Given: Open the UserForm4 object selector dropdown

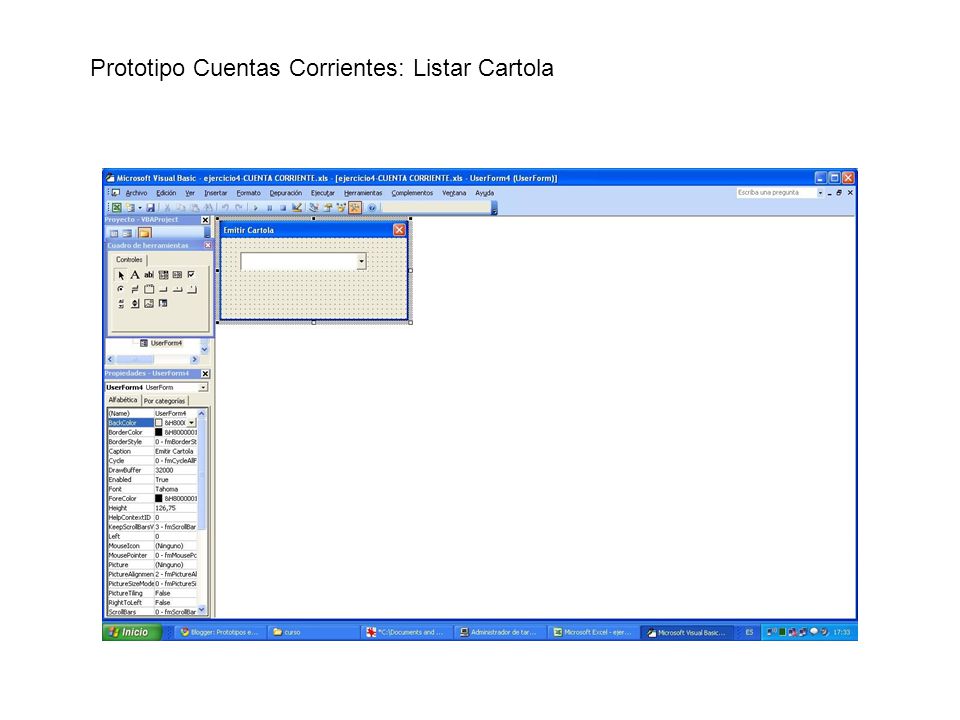Looking at the screenshot, I should click(x=203, y=388).
